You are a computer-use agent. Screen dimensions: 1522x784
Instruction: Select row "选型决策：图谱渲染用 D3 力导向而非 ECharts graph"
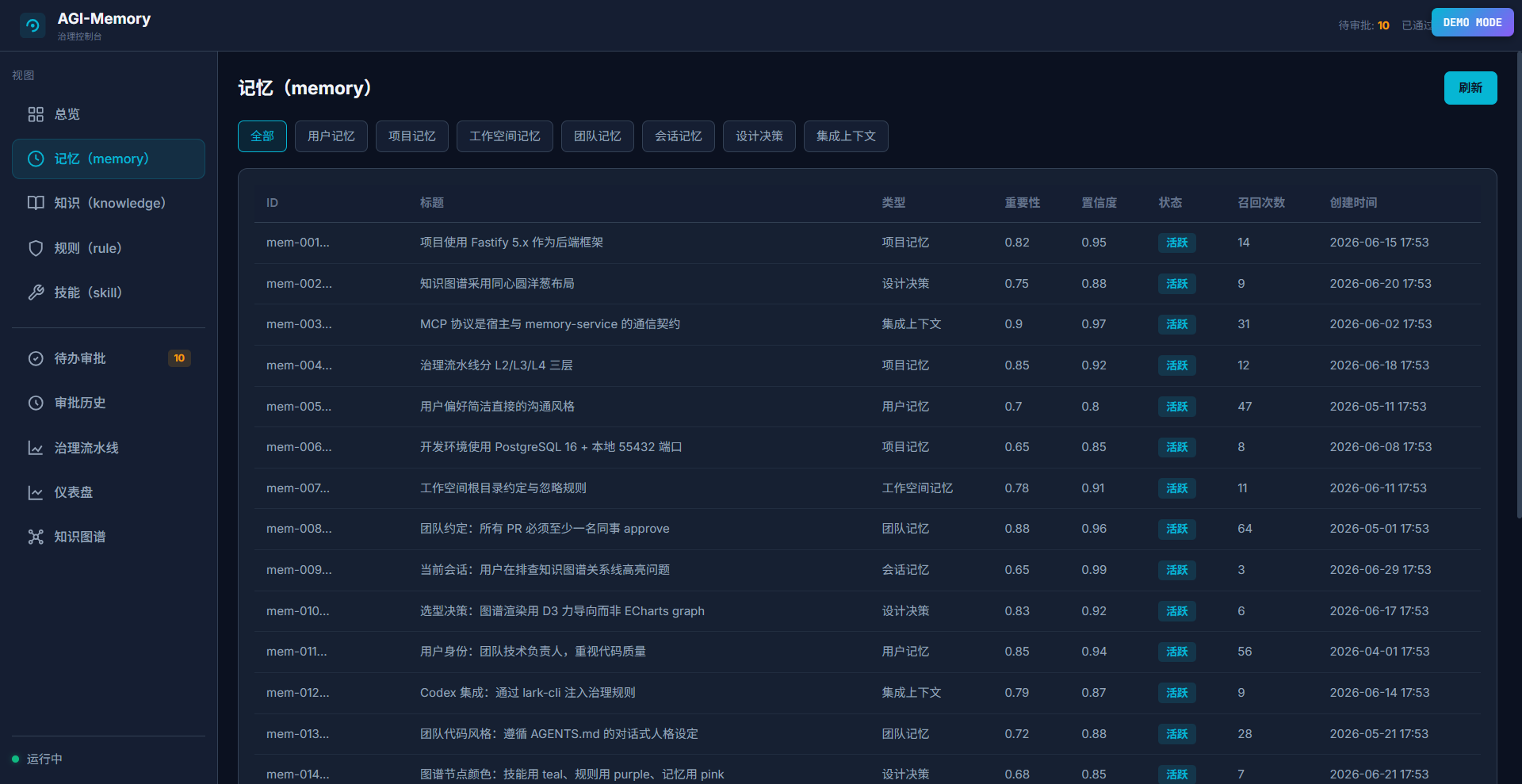coord(867,611)
